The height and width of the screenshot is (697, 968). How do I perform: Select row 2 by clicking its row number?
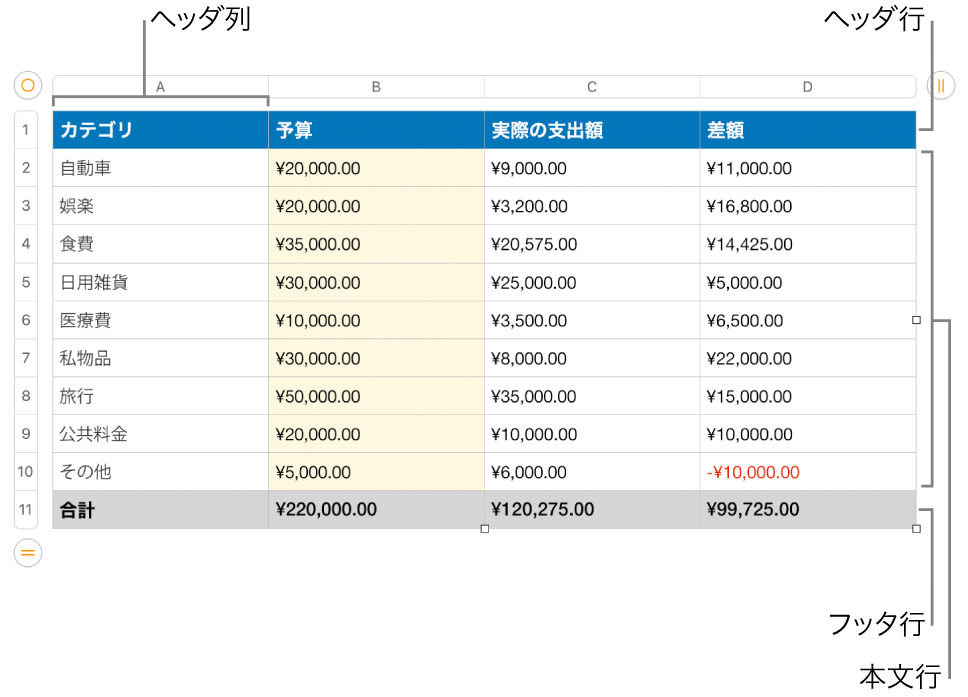(25, 168)
